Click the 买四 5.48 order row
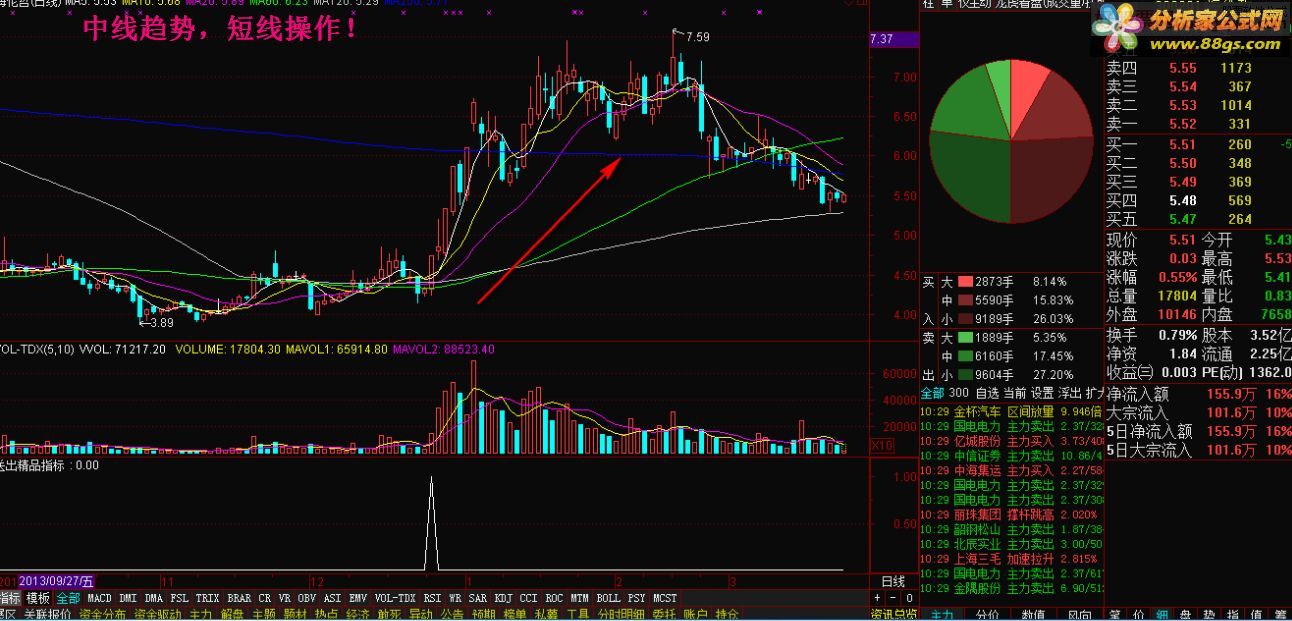The height and width of the screenshot is (621, 1292). click(x=1198, y=201)
